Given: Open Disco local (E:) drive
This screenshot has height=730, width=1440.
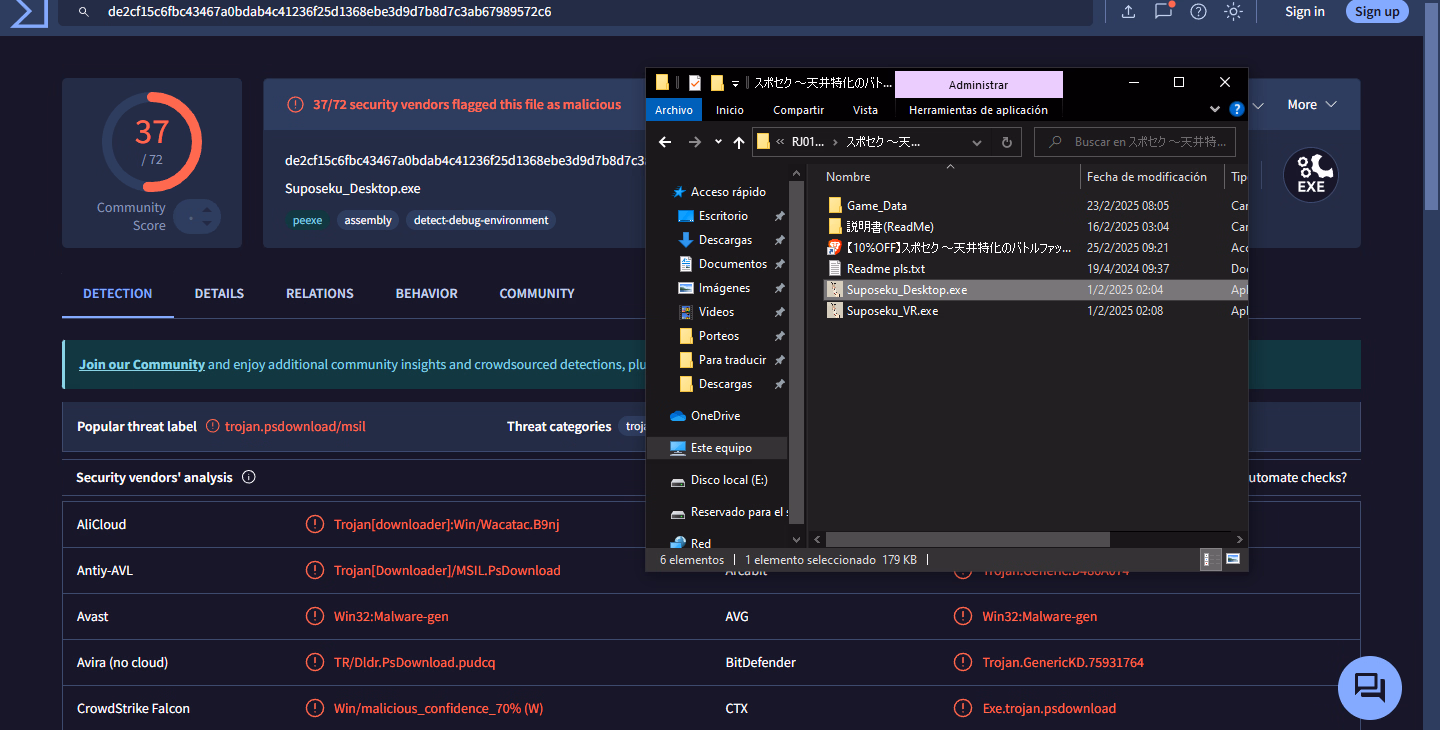Looking at the screenshot, I should [x=719, y=480].
